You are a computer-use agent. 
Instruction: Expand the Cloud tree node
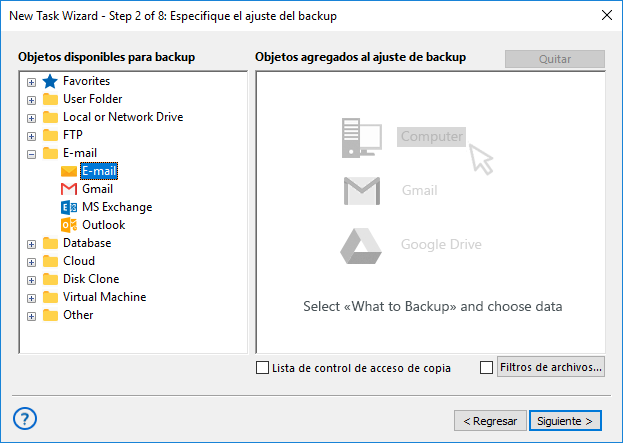[x=31, y=262]
